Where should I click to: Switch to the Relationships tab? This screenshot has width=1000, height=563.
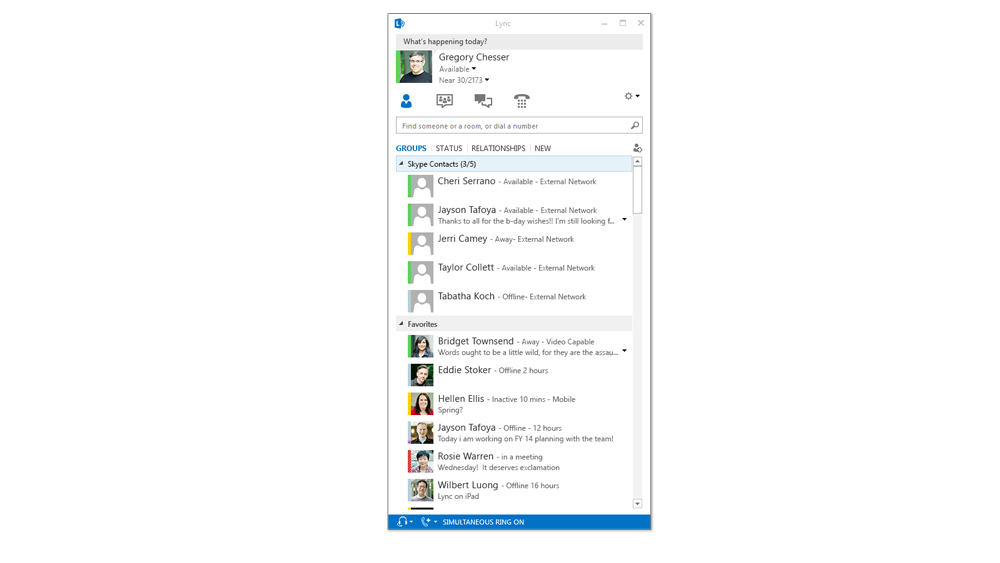498,148
